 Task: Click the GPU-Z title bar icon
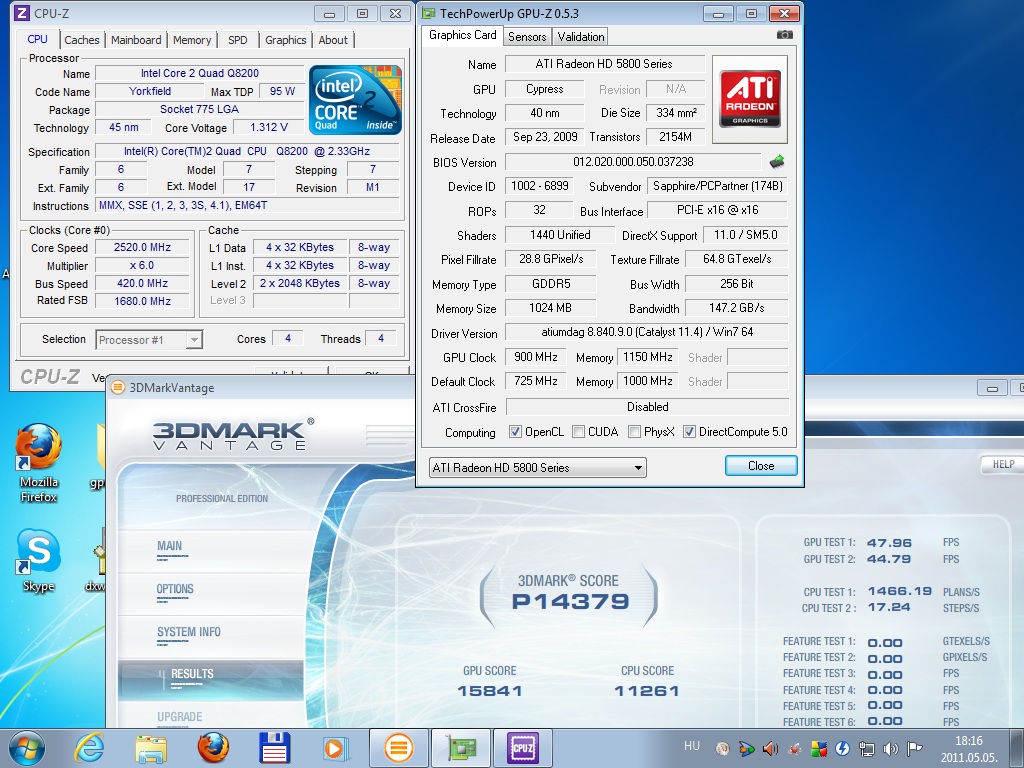click(x=428, y=13)
